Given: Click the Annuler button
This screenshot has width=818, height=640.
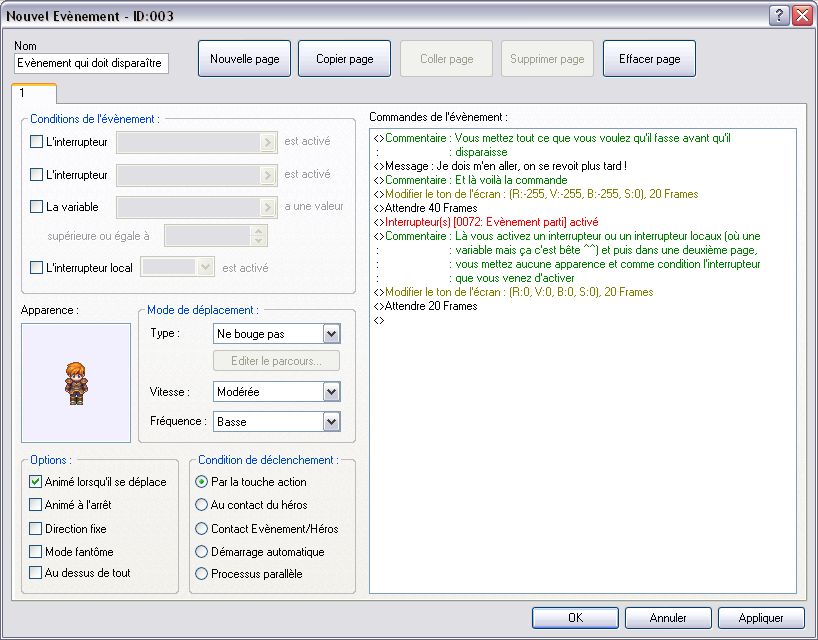Looking at the screenshot, I should (x=668, y=618).
